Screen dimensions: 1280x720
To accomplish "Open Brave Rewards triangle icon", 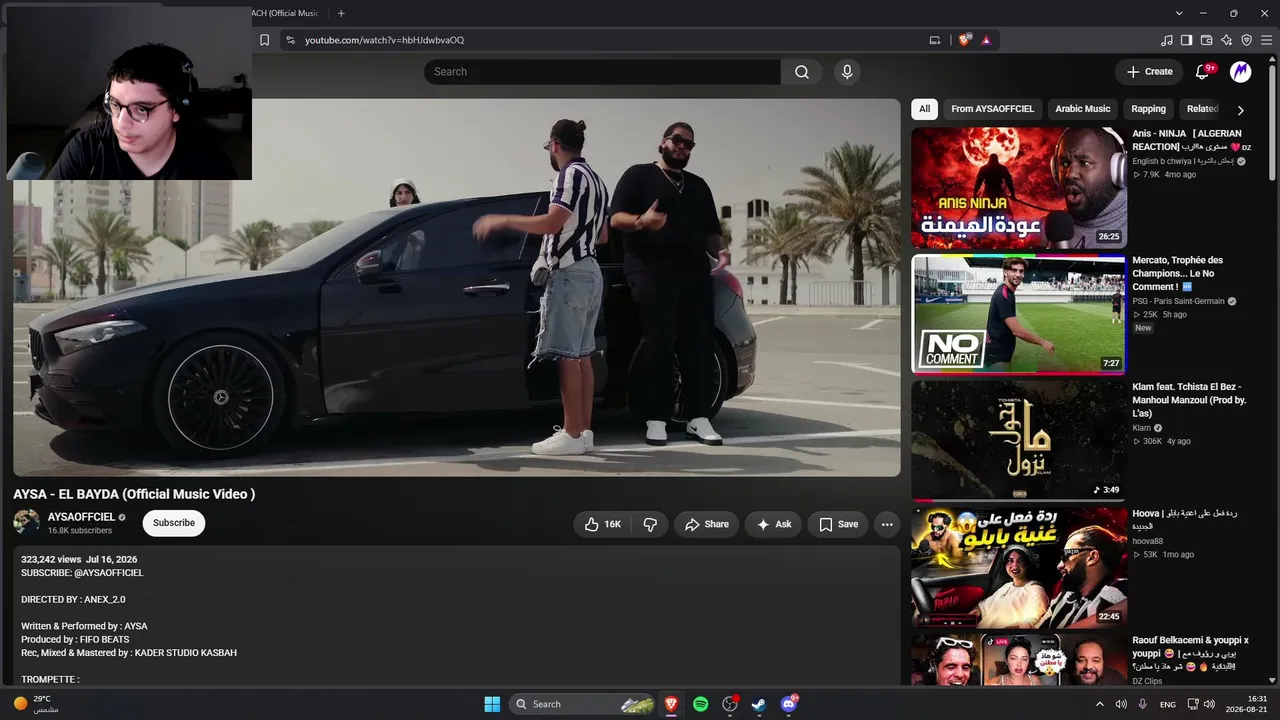I will tap(986, 40).
